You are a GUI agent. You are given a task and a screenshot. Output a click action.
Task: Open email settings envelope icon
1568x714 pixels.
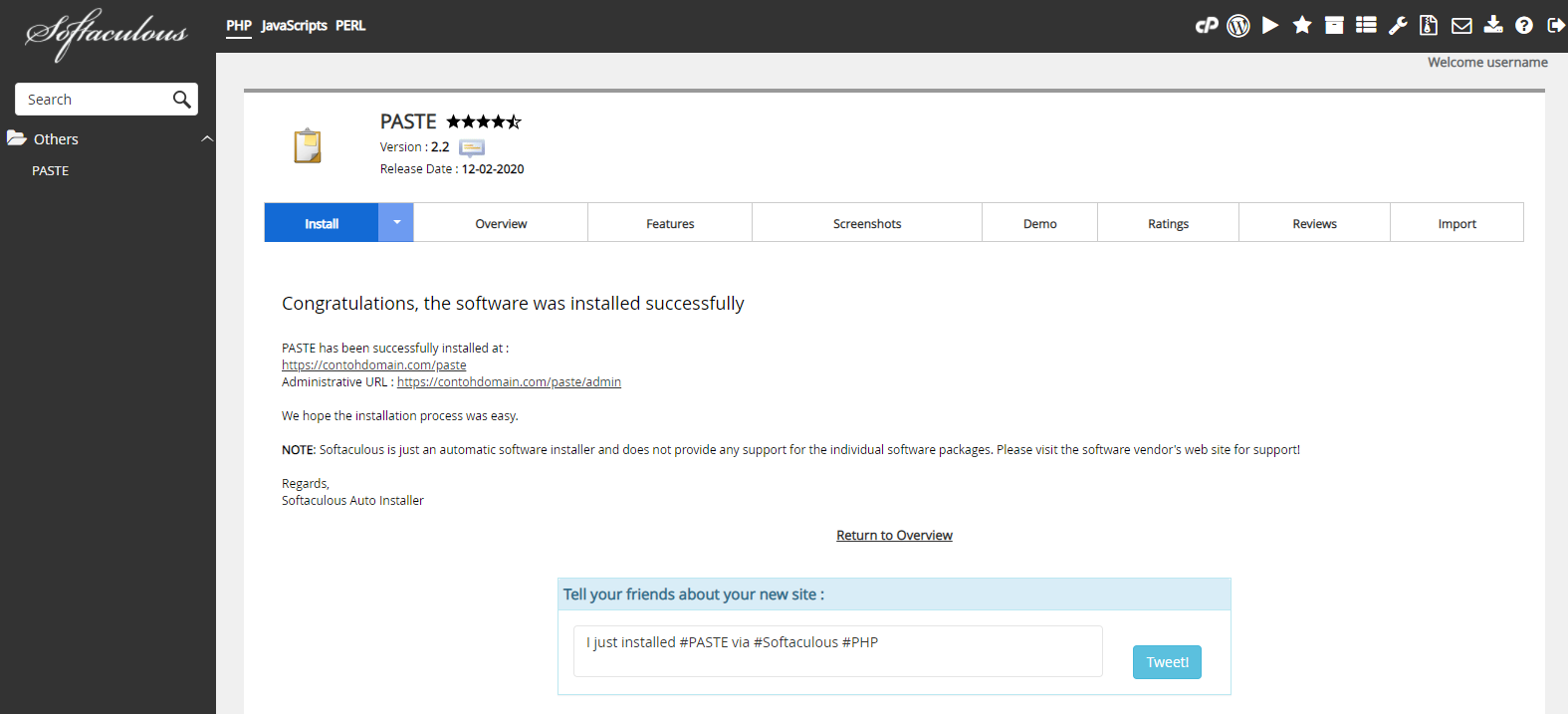[x=1461, y=26]
